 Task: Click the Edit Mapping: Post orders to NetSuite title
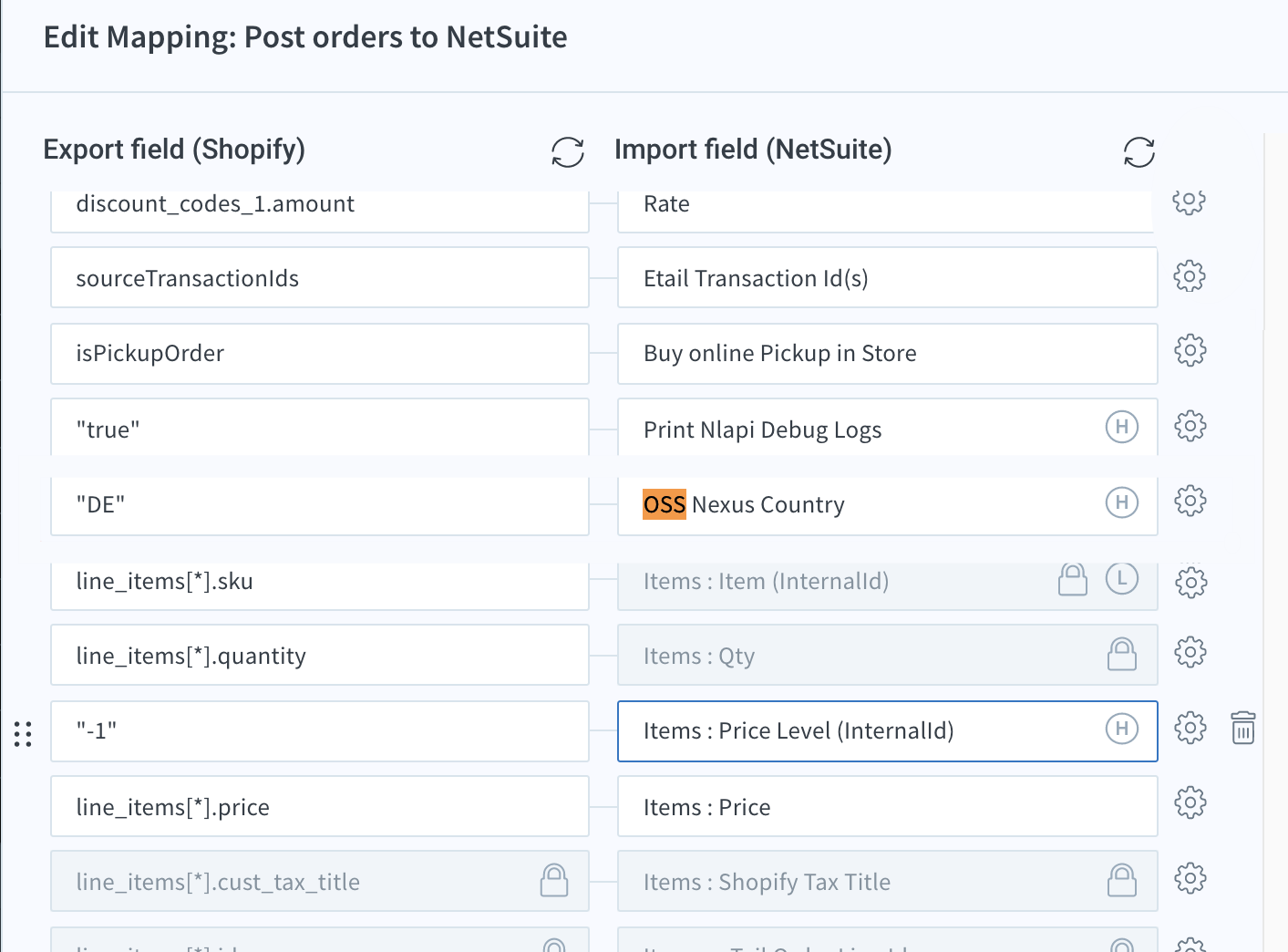[x=305, y=37]
